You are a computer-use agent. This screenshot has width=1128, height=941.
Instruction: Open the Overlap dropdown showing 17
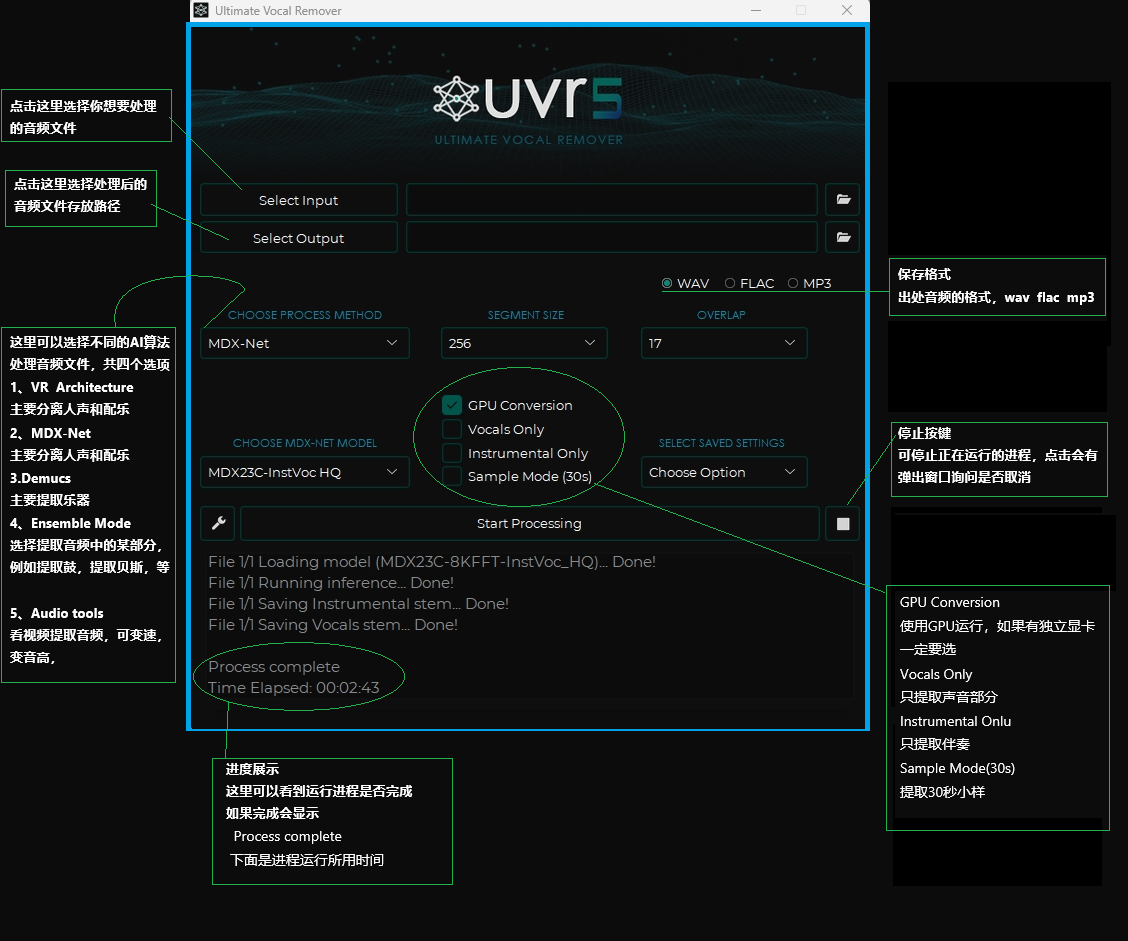724,343
